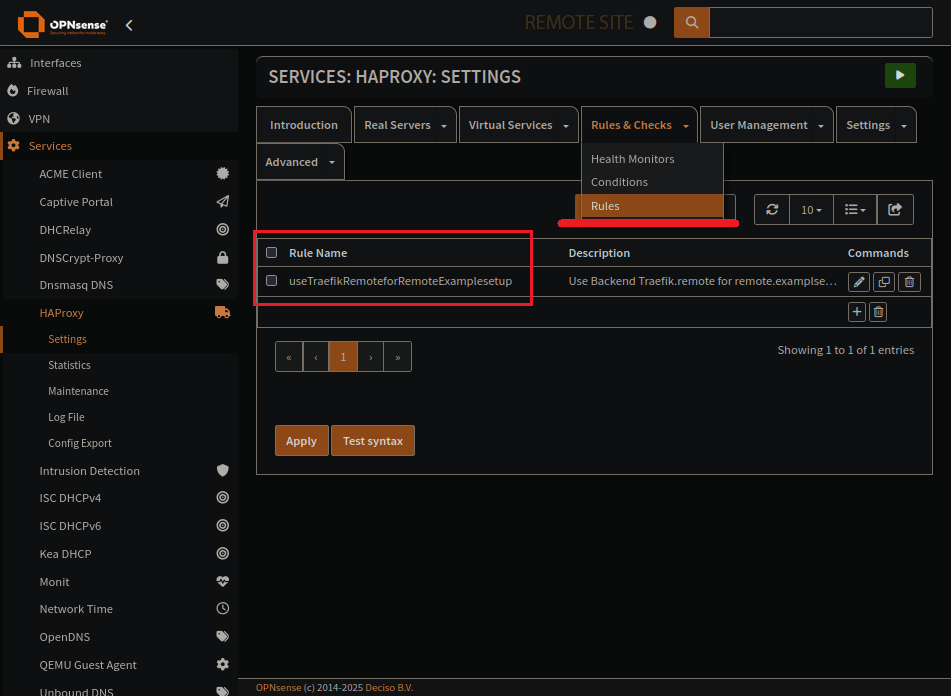Click the DNSCrypt-Proxy lock icon
This screenshot has height=696, width=951.
click(223, 258)
